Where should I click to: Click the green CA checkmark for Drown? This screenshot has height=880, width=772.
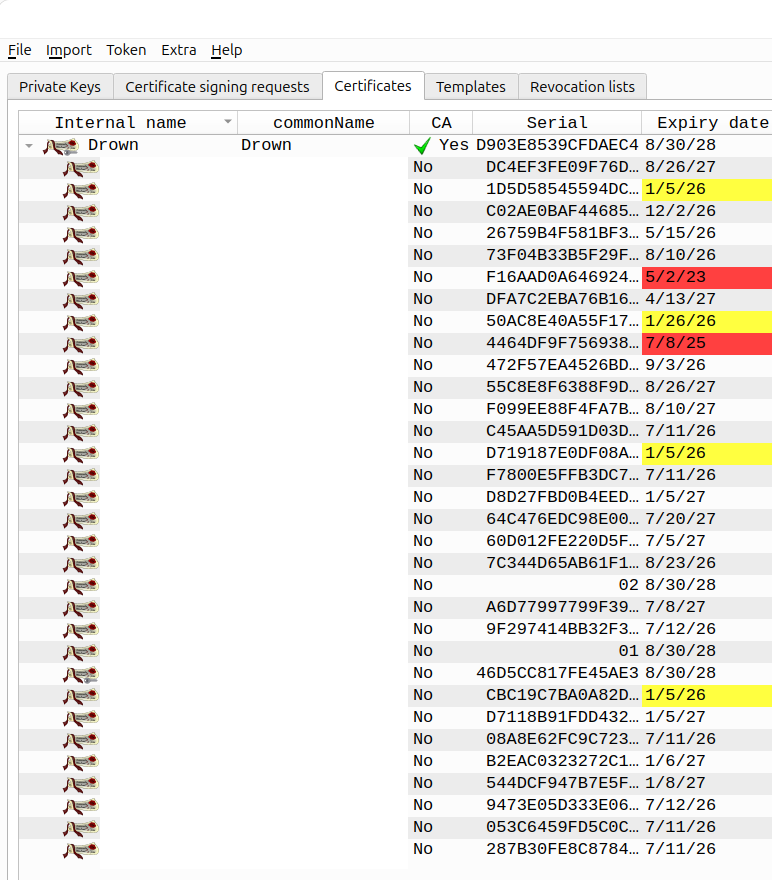422,146
